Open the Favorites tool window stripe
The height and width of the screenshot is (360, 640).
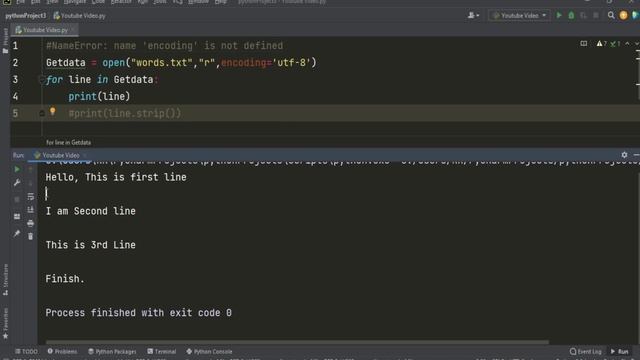point(5,324)
